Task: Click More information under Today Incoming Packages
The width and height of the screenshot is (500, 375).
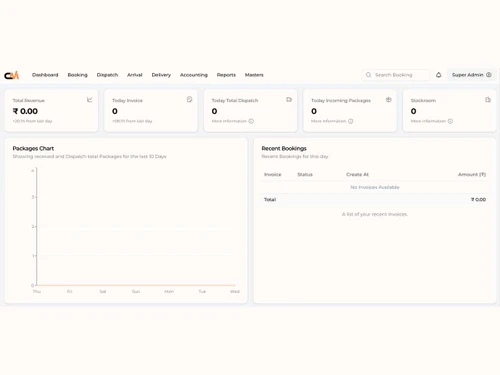Action: [x=329, y=121]
